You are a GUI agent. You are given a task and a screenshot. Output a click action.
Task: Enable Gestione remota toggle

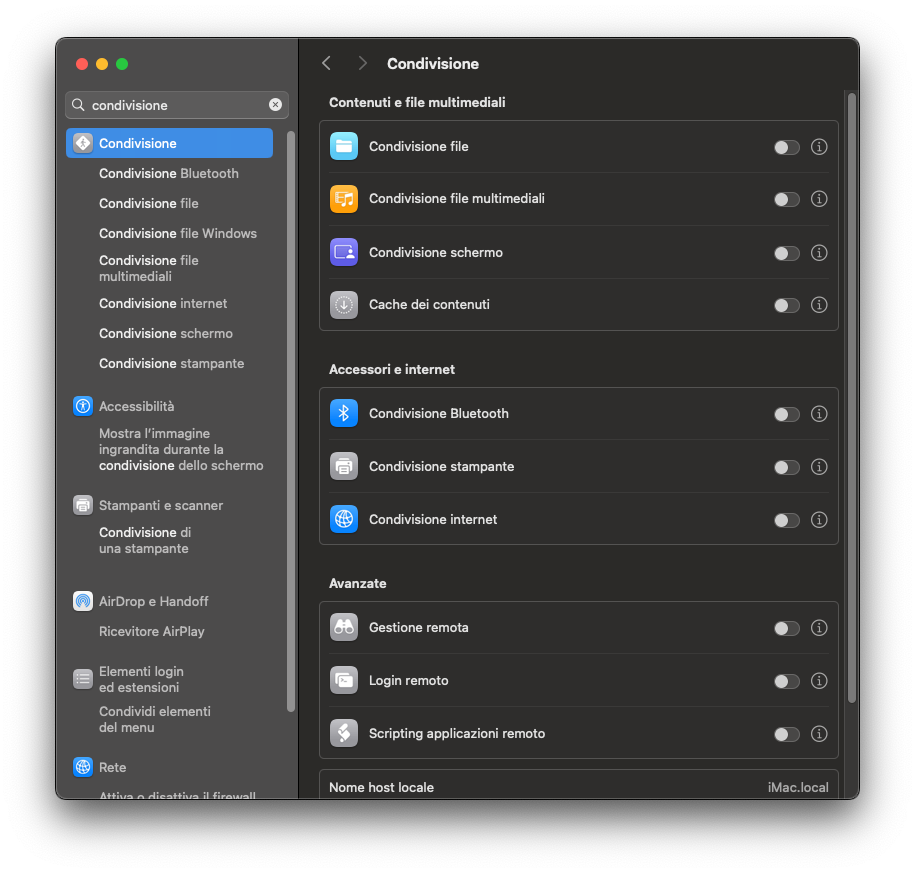point(787,628)
